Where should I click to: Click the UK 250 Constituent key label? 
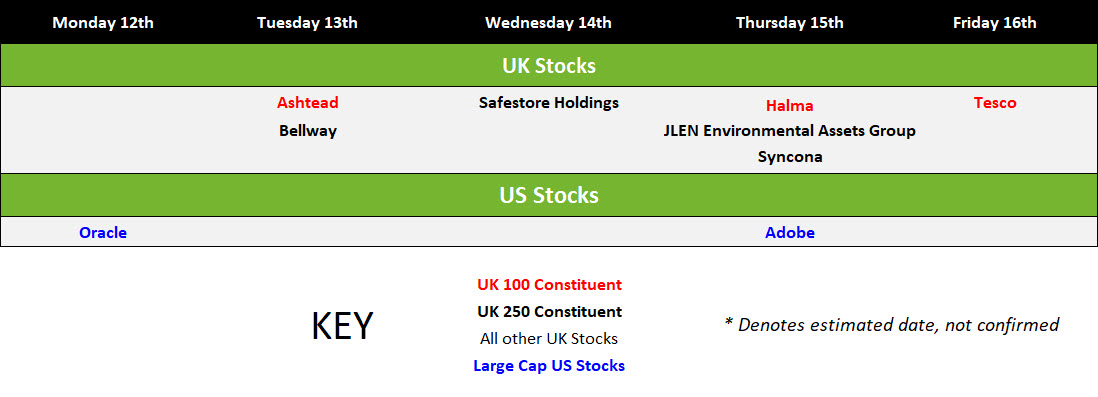[x=549, y=312]
